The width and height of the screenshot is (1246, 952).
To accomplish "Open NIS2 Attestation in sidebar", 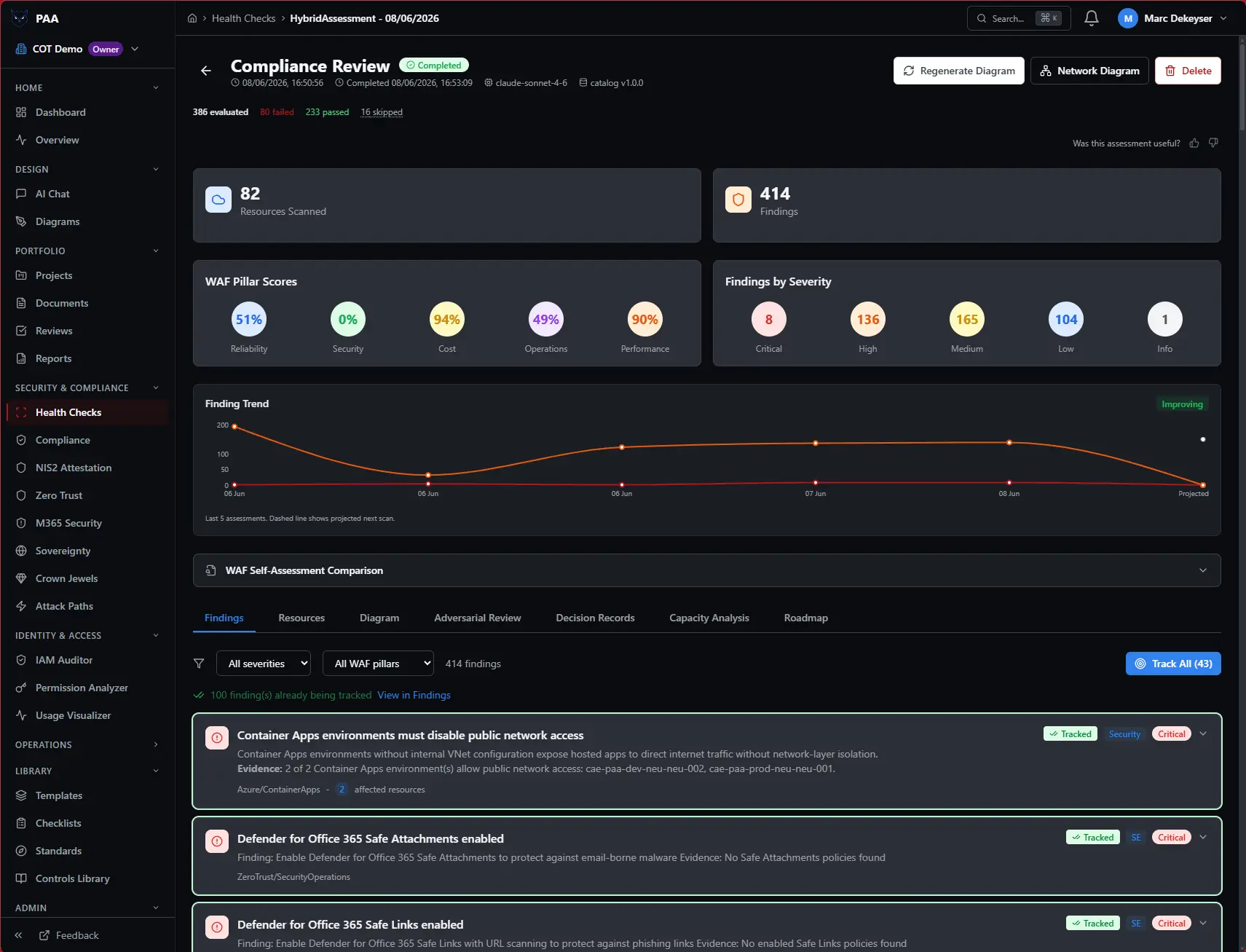I will coord(87,468).
